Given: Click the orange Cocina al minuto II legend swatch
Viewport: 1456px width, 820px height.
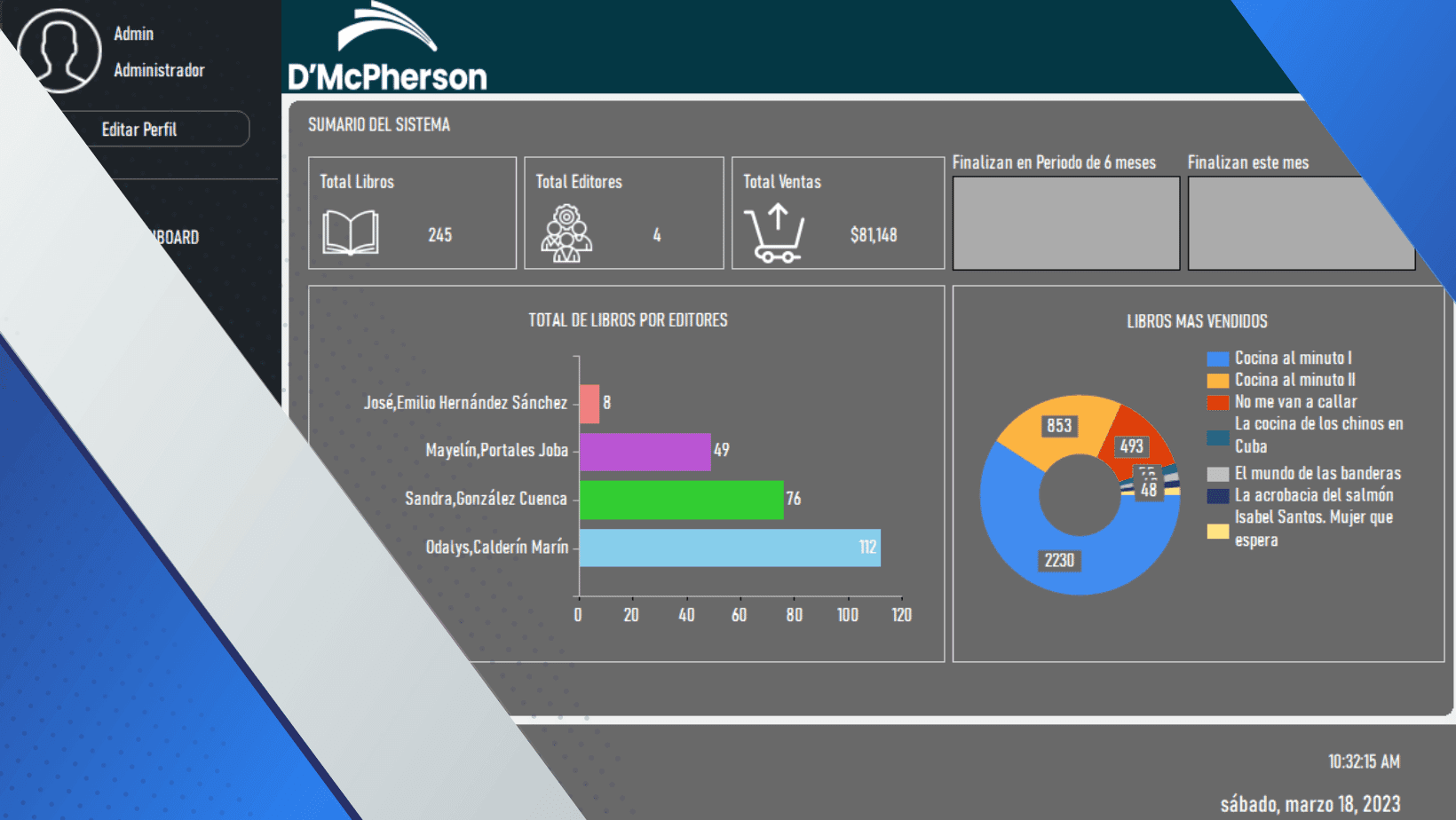Looking at the screenshot, I should pyautogui.click(x=1217, y=381).
